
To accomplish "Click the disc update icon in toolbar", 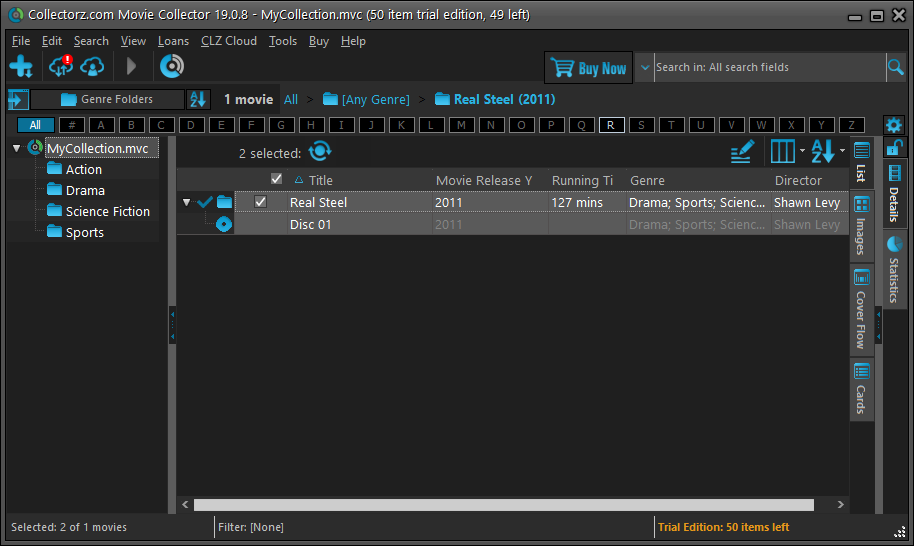I will [172, 66].
